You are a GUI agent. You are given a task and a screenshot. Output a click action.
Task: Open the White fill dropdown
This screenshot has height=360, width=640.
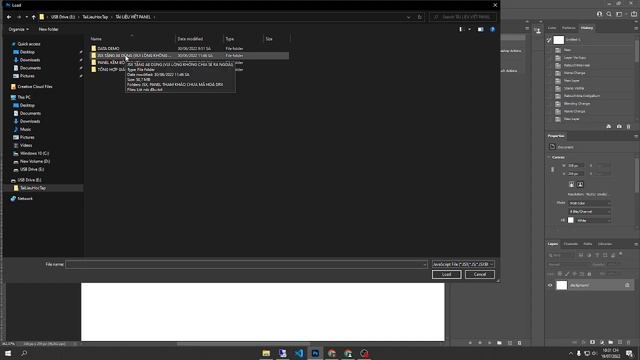(x=593, y=220)
